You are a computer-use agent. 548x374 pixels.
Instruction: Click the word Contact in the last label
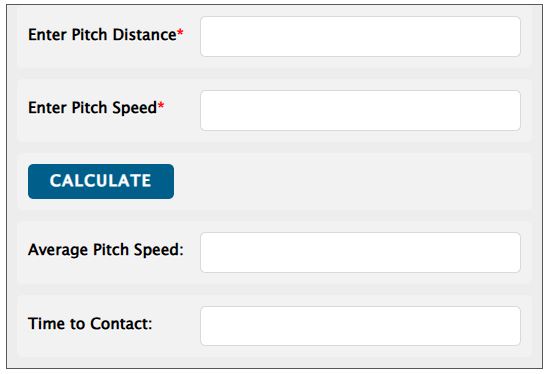tap(121, 324)
